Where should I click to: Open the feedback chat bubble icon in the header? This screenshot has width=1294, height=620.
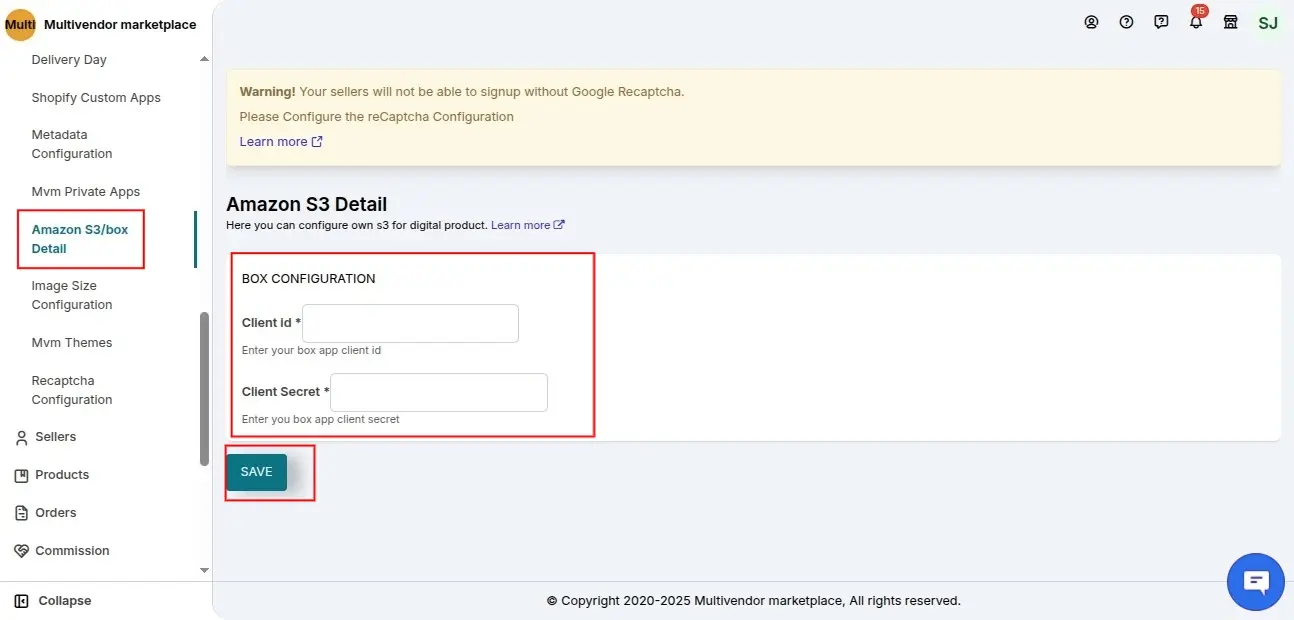(x=1161, y=22)
